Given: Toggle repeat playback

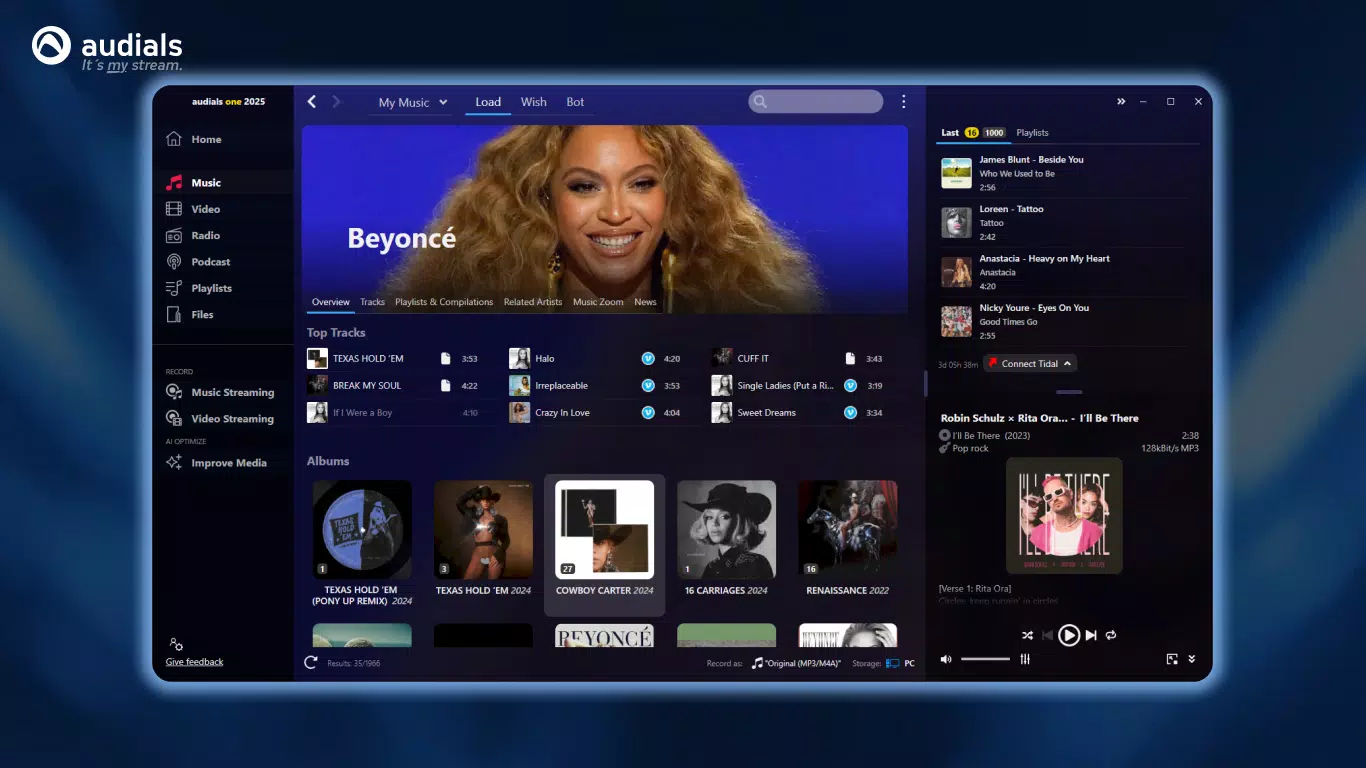Looking at the screenshot, I should [x=1111, y=635].
